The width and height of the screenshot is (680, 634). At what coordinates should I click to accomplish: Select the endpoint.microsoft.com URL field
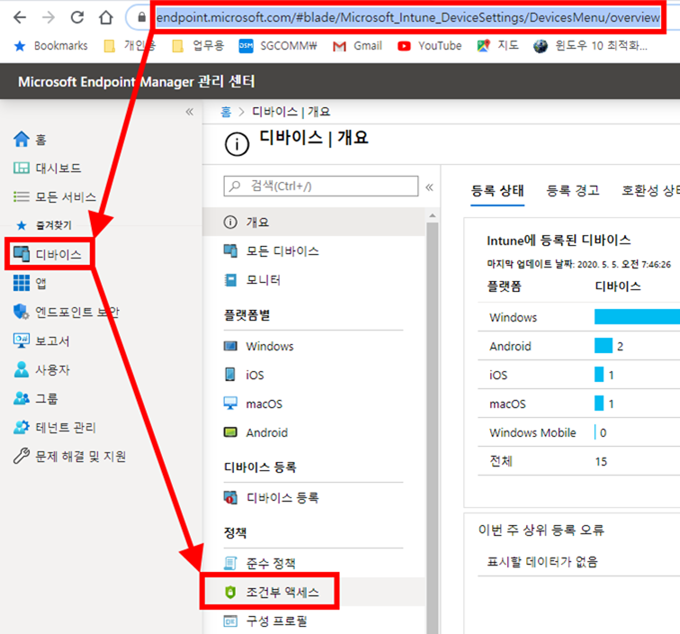tap(408, 18)
